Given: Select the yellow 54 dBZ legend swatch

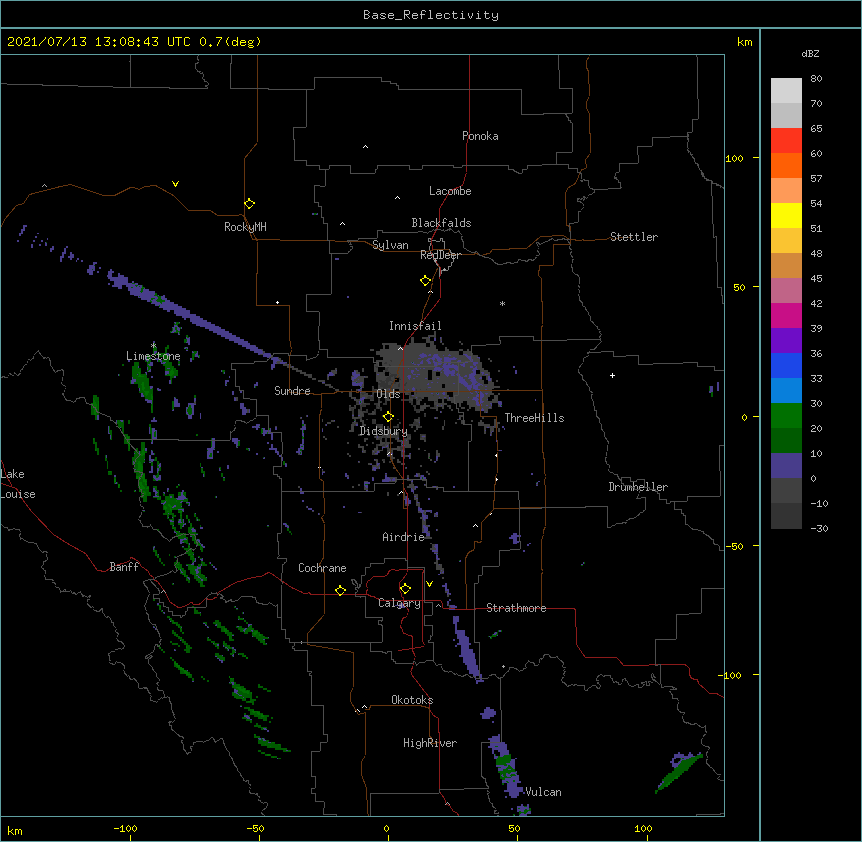Looking at the screenshot, I should [786, 215].
